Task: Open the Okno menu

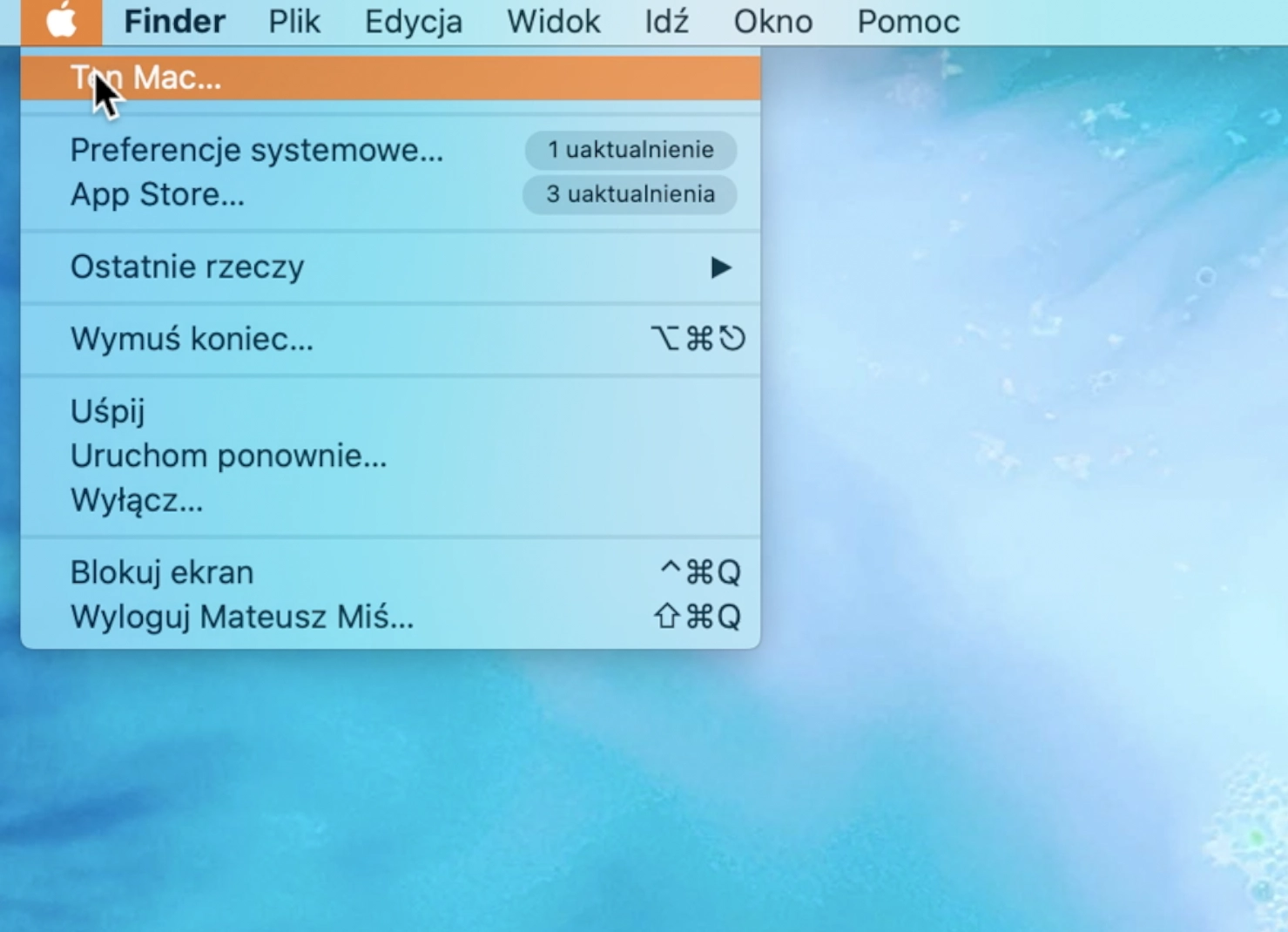Action: pos(773,22)
